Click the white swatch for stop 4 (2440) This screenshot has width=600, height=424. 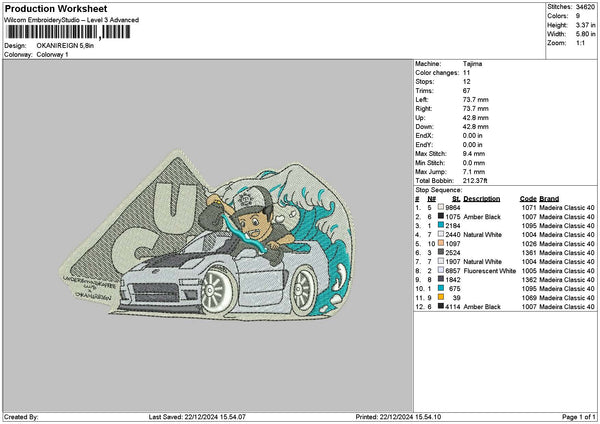pyautogui.click(x=441, y=234)
